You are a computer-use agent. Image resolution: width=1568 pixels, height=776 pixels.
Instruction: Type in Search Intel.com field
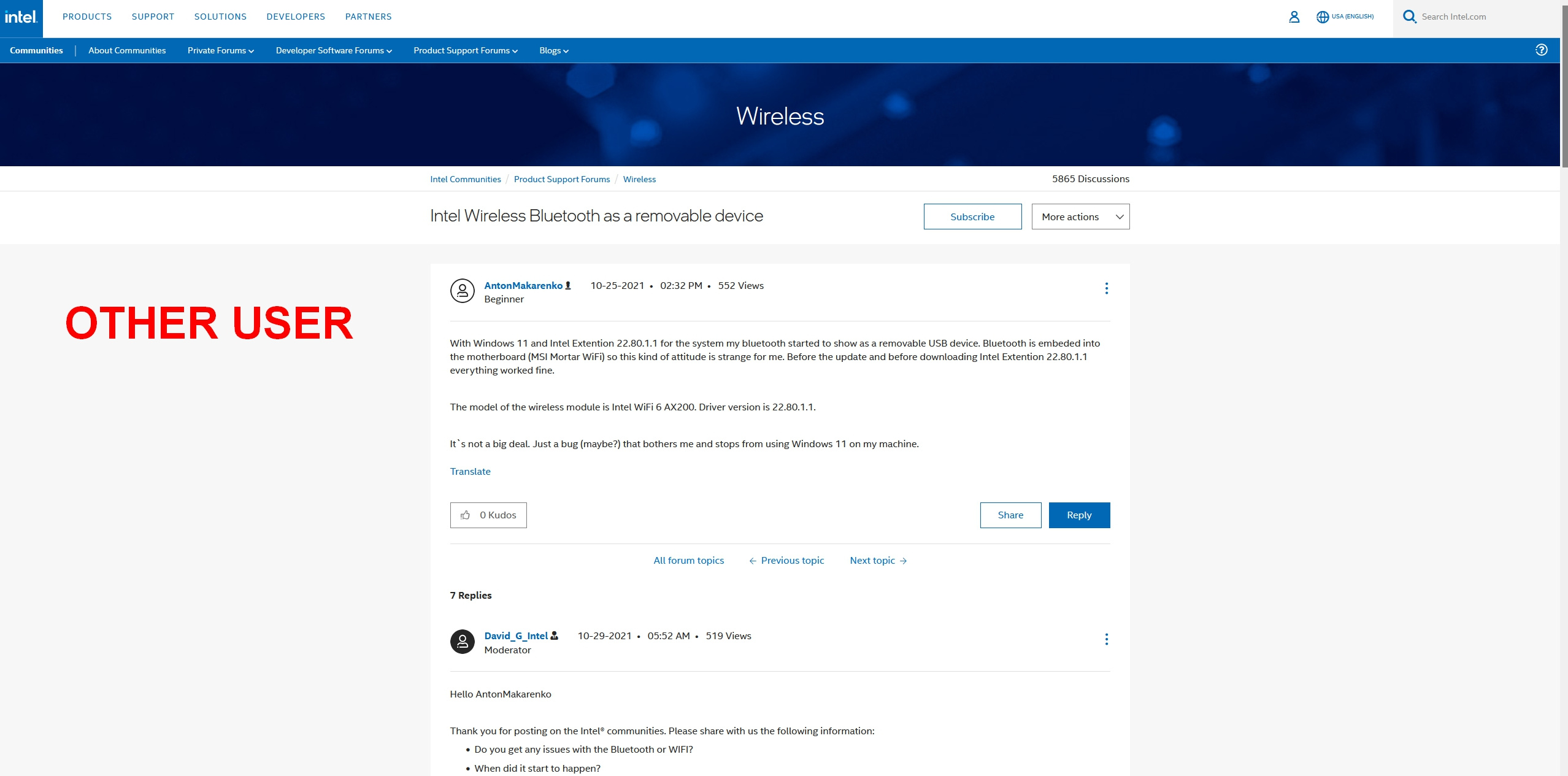[1472, 17]
